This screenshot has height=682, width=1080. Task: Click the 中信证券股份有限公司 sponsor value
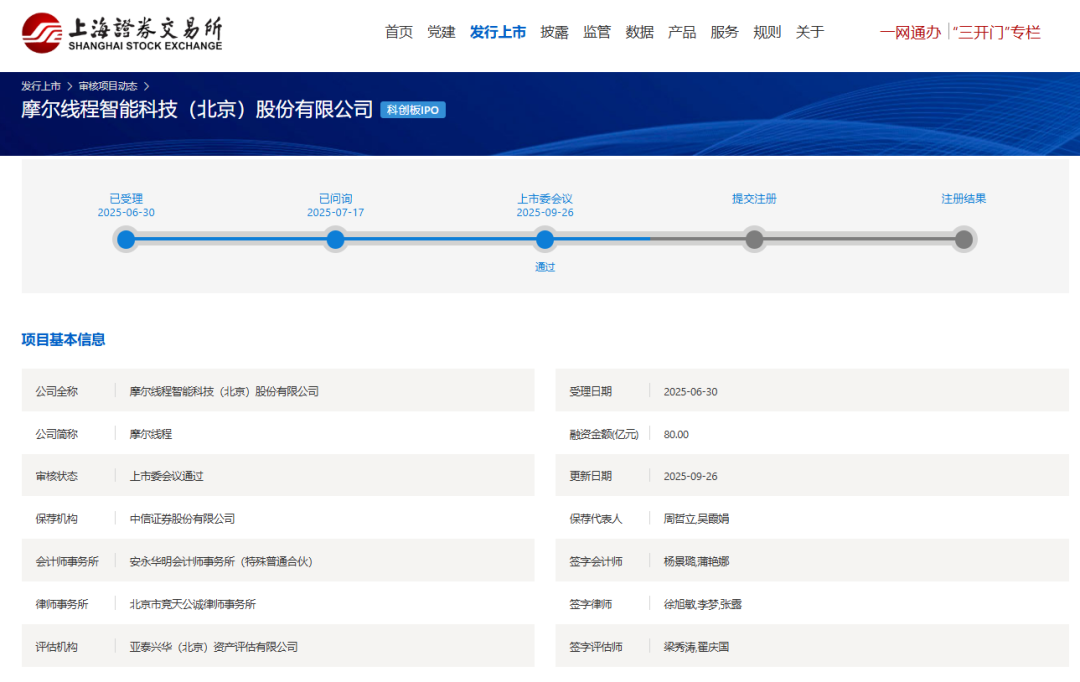pos(183,519)
